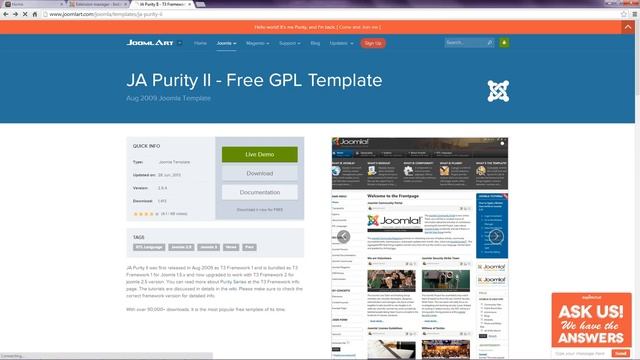Close the first Home browser tab

coord(62,4)
